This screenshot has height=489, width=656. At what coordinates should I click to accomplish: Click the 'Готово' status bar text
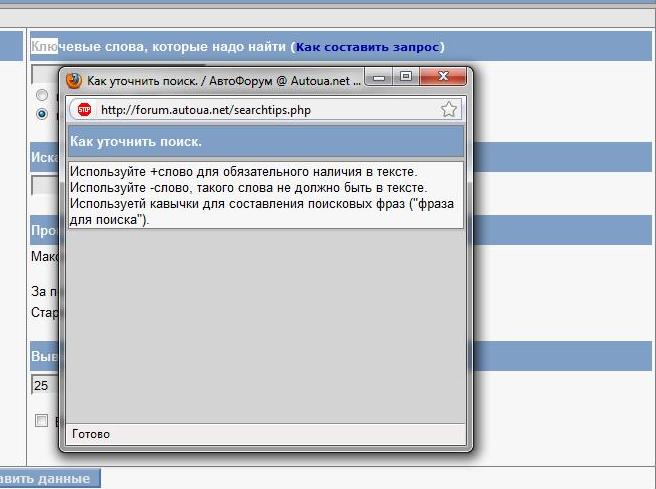(x=91, y=434)
